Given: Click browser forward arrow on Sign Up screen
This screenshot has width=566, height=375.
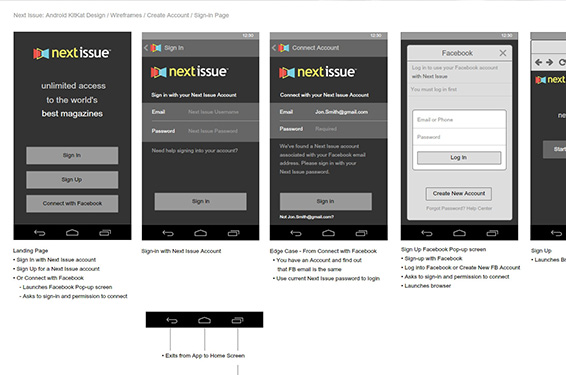Looking at the screenshot, I should click(x=550, y=62).
